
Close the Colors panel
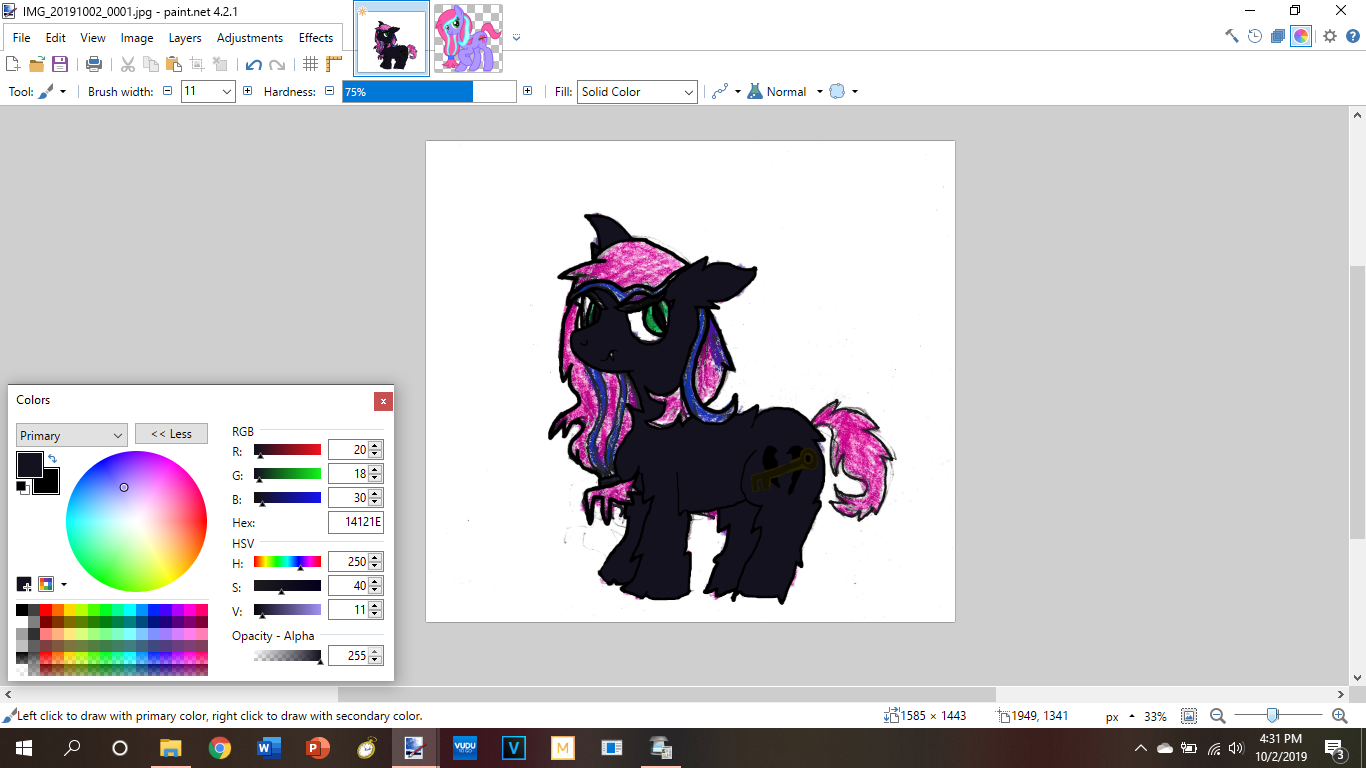point(383,401)
